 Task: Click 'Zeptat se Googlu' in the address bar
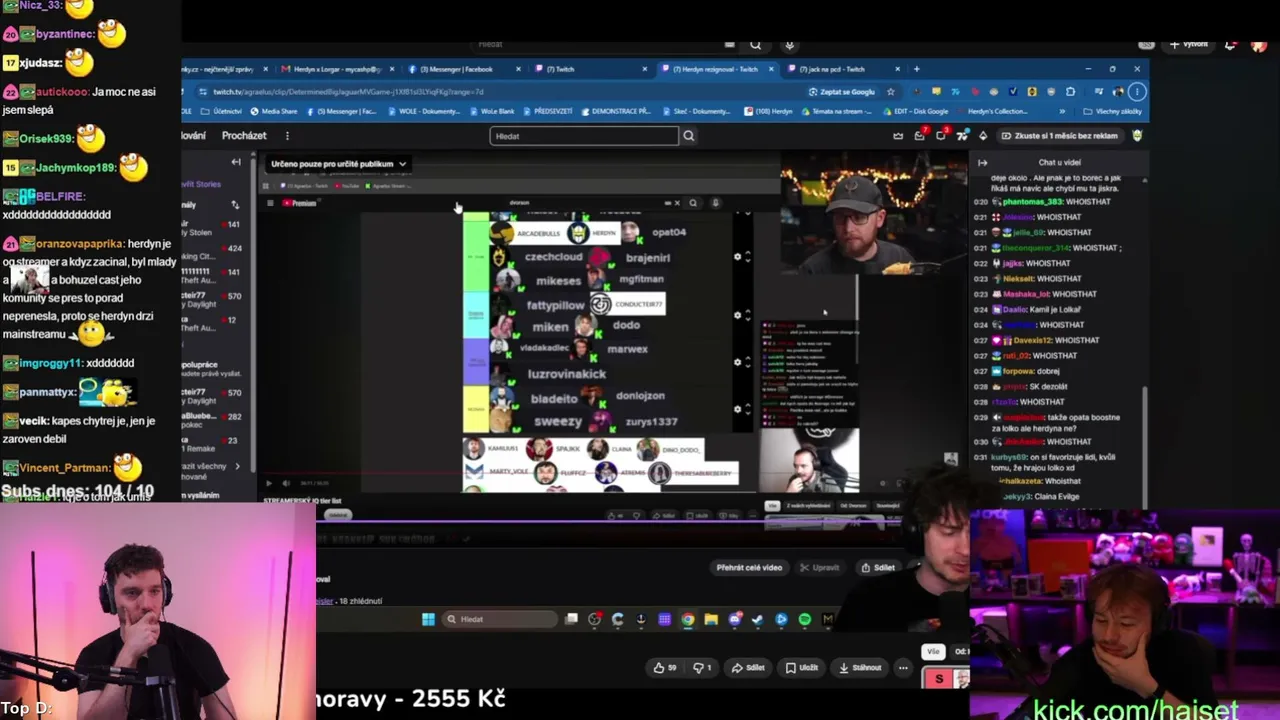[841, 92]
